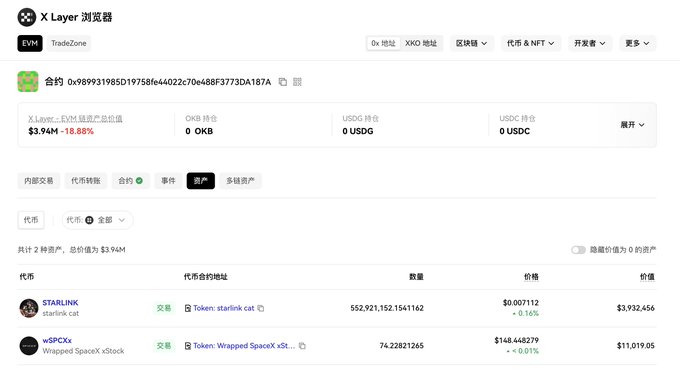Click the wSPCXx token logo
Screen dimensions: 680x377
coord(29,346)
